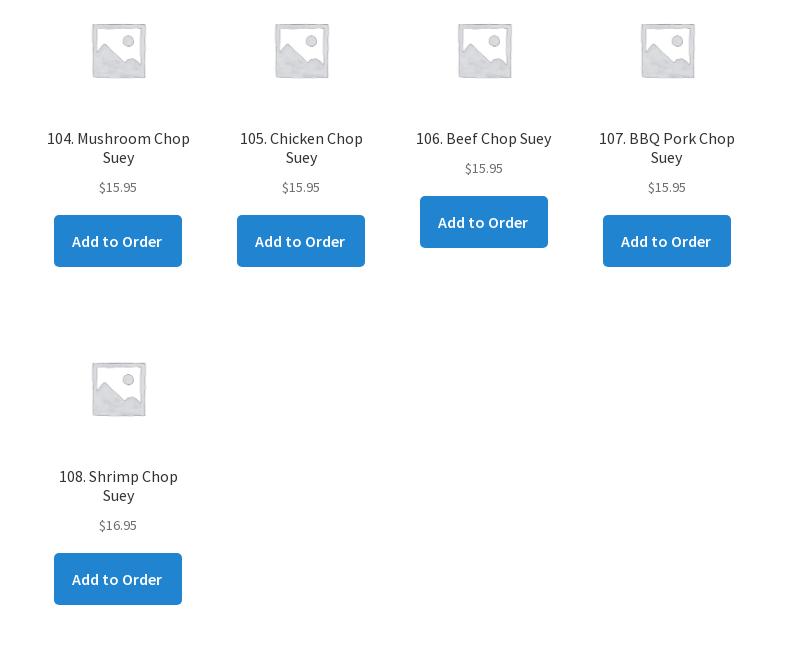Click the BBQ Pork Chop Suey placeholder image
Image resolution: width=785 pixels, height=667 pixels.
click(x=667, y=50)
